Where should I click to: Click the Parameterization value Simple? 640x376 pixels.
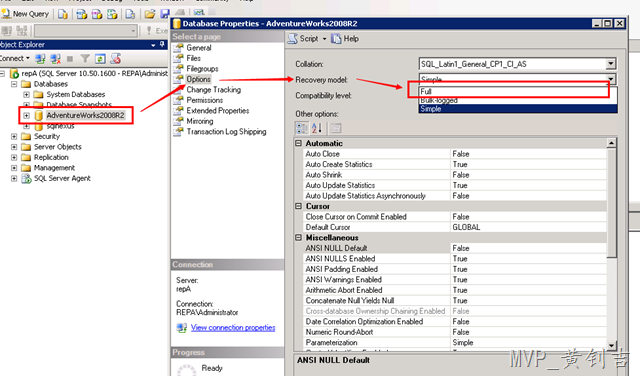(x=463, y=343)
